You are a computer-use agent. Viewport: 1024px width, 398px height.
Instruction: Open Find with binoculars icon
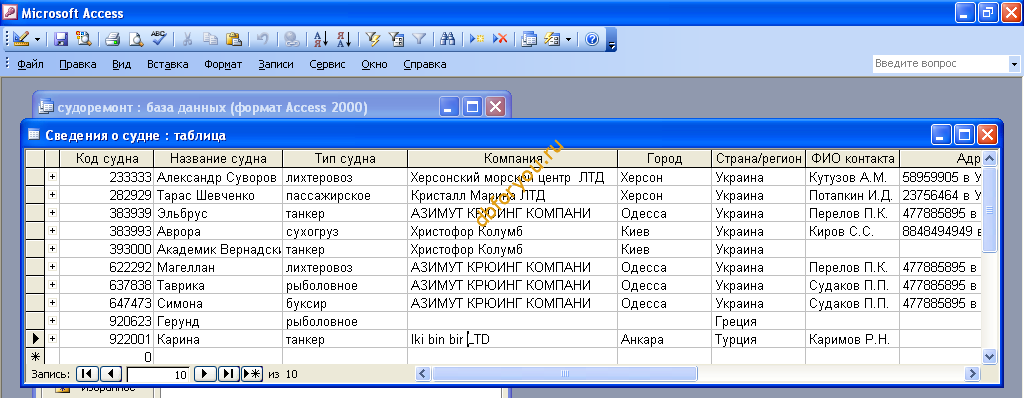pyautogui.click(x=447, y=39)
